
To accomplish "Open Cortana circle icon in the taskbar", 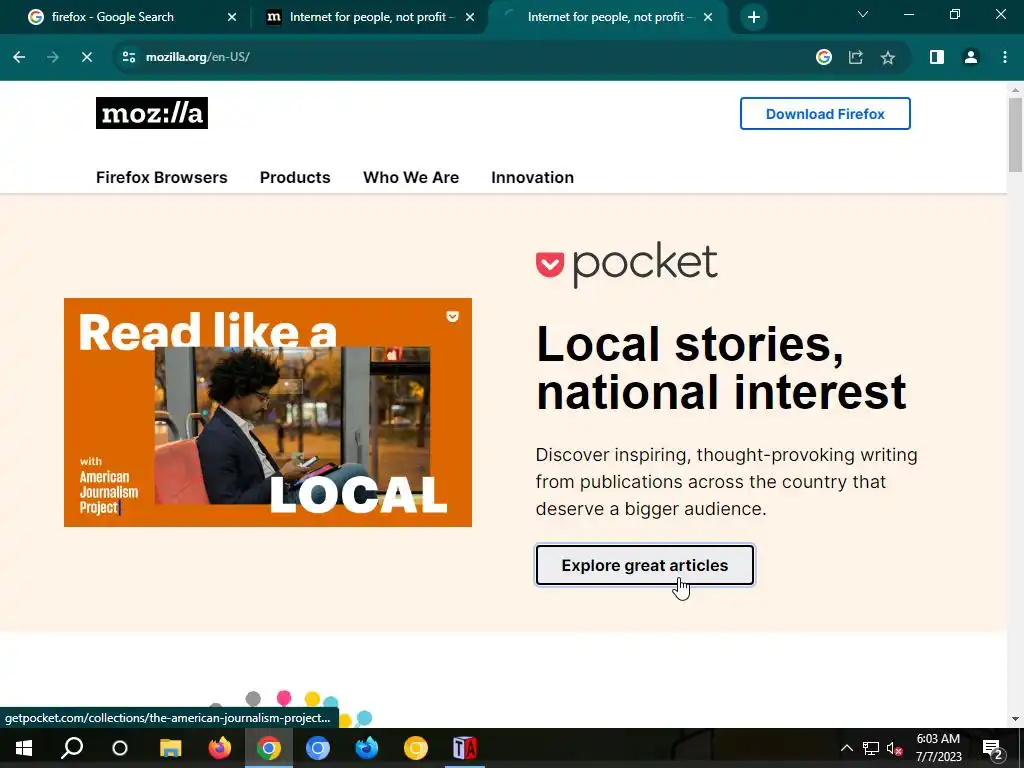I will [x=120, y=748].
